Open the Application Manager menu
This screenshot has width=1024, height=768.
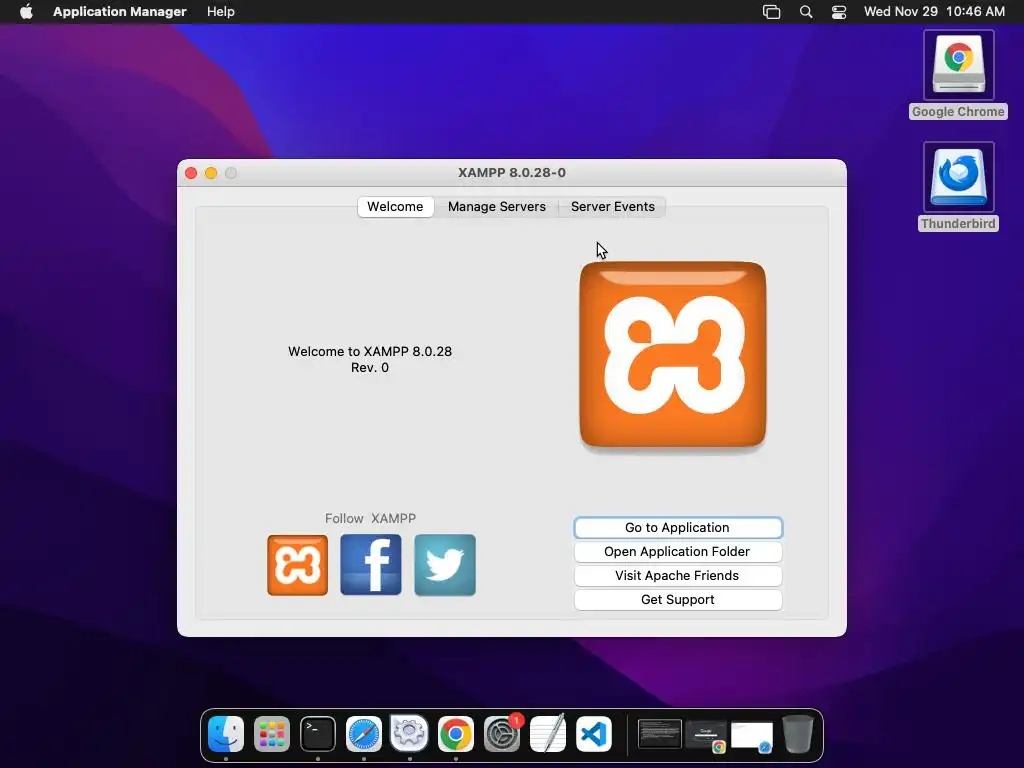120,12
